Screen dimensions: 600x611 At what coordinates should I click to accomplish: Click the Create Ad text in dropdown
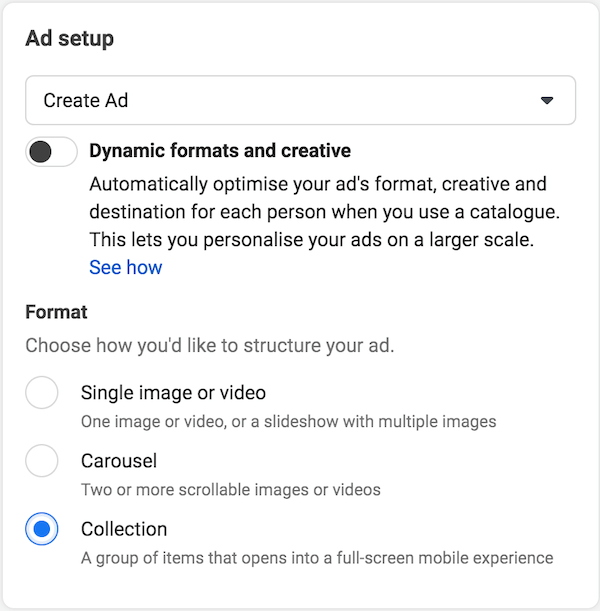tap(86, 100)
